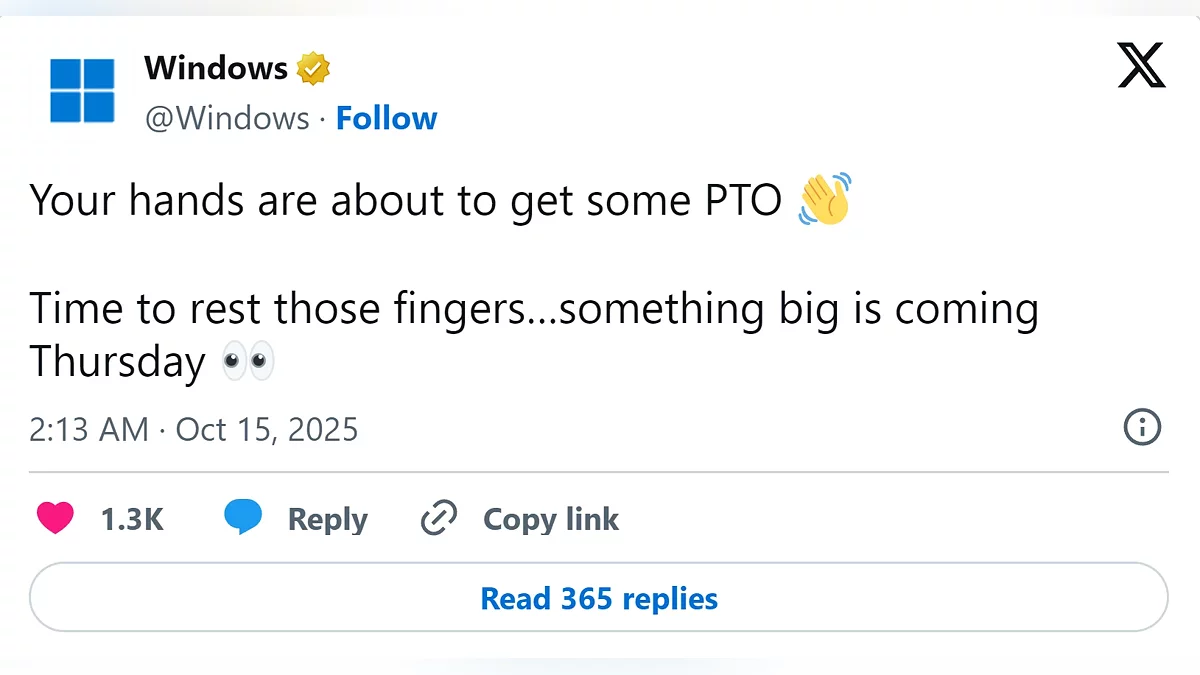Like the tweet with the heart icon
This screenshot has width=1200, height=675.
tap(55, 519)
